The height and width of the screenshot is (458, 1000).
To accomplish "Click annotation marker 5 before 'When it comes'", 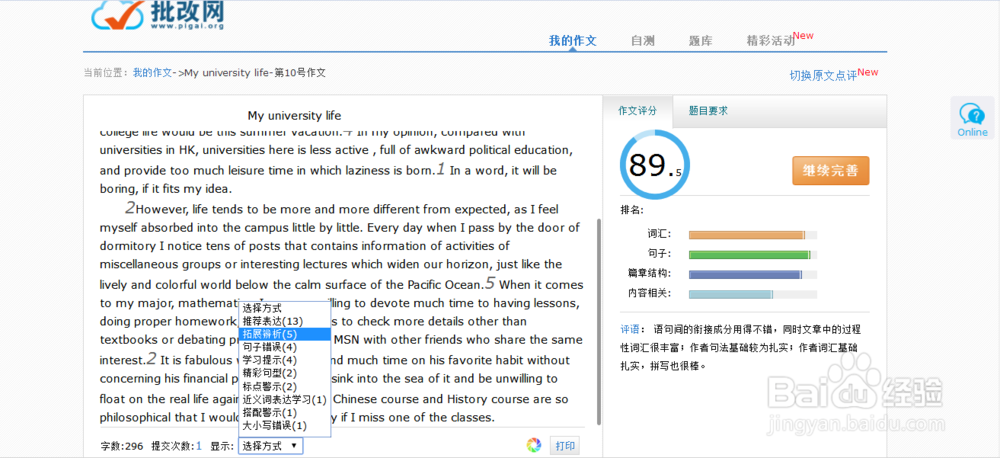I will point(490,283).
